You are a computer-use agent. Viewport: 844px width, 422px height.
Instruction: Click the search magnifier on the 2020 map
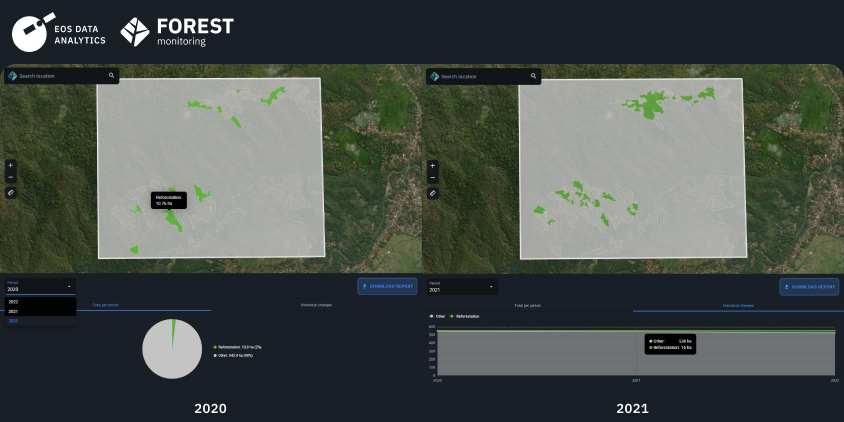point(111,76)
